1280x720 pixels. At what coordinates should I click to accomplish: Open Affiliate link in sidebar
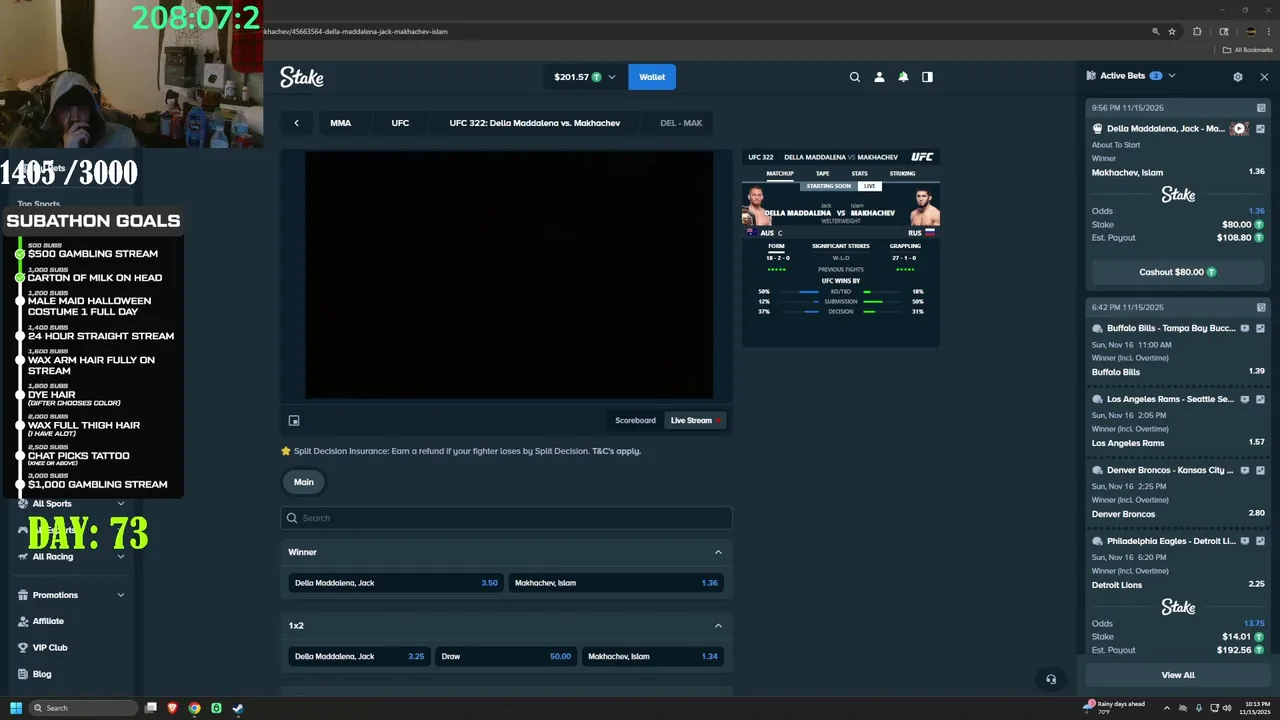click(x=47, y=621)
